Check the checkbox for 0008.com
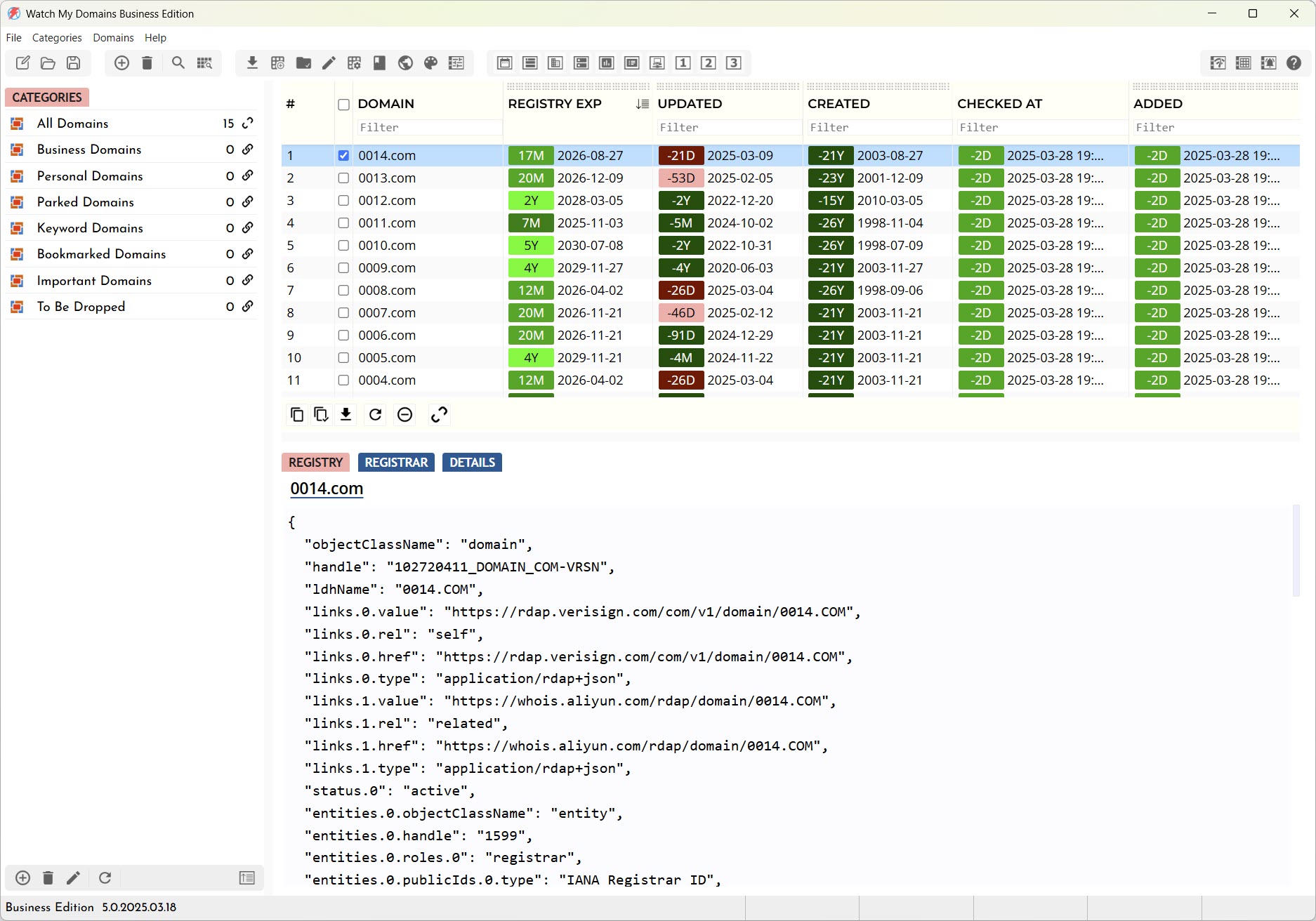The width and height of the screenshot is (1316, 921). tap(343, 291)
